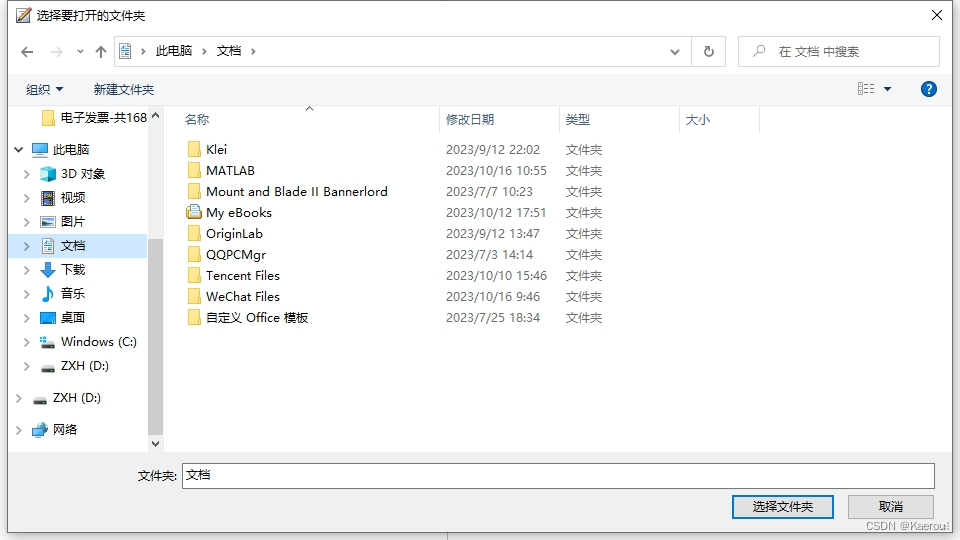Click the search box 在 文档 中搜索
The width and height of the screenshot is (960, 540).
[839, 51]
